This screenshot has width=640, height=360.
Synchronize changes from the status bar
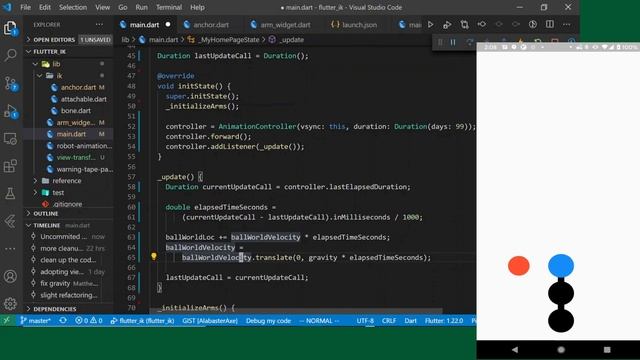pos(63,321)
